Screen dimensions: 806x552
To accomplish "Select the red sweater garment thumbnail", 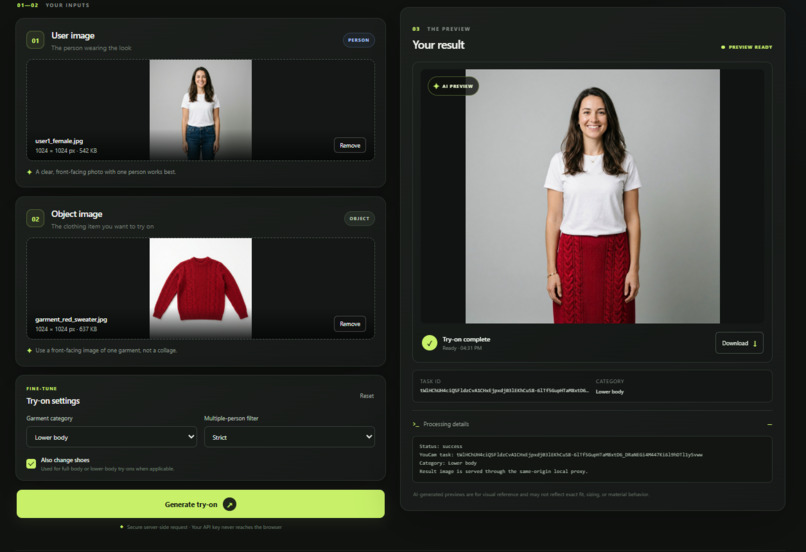I will (200, 288).
